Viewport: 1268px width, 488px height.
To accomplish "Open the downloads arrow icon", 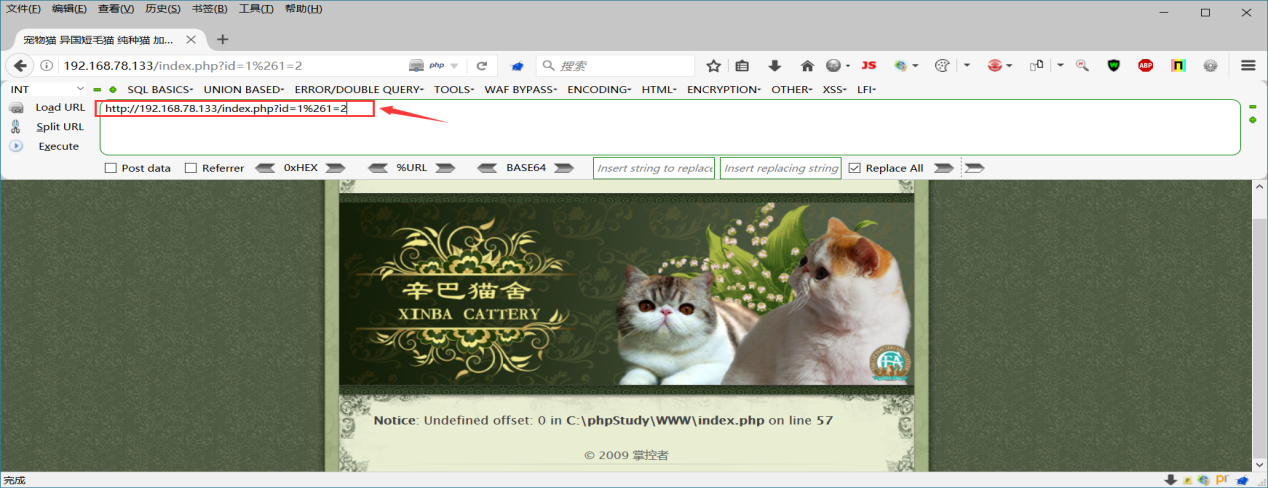I will click(774, 66).
